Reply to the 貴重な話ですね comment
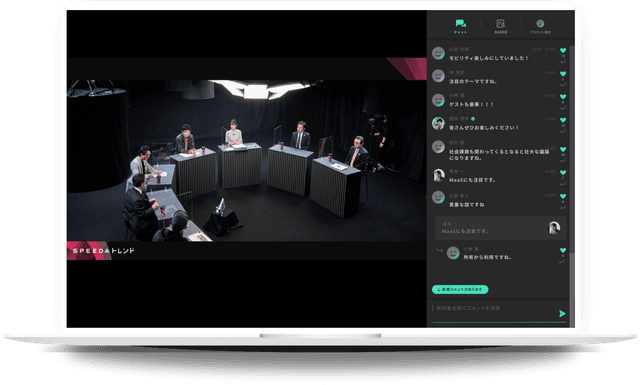 click(563, 207)
